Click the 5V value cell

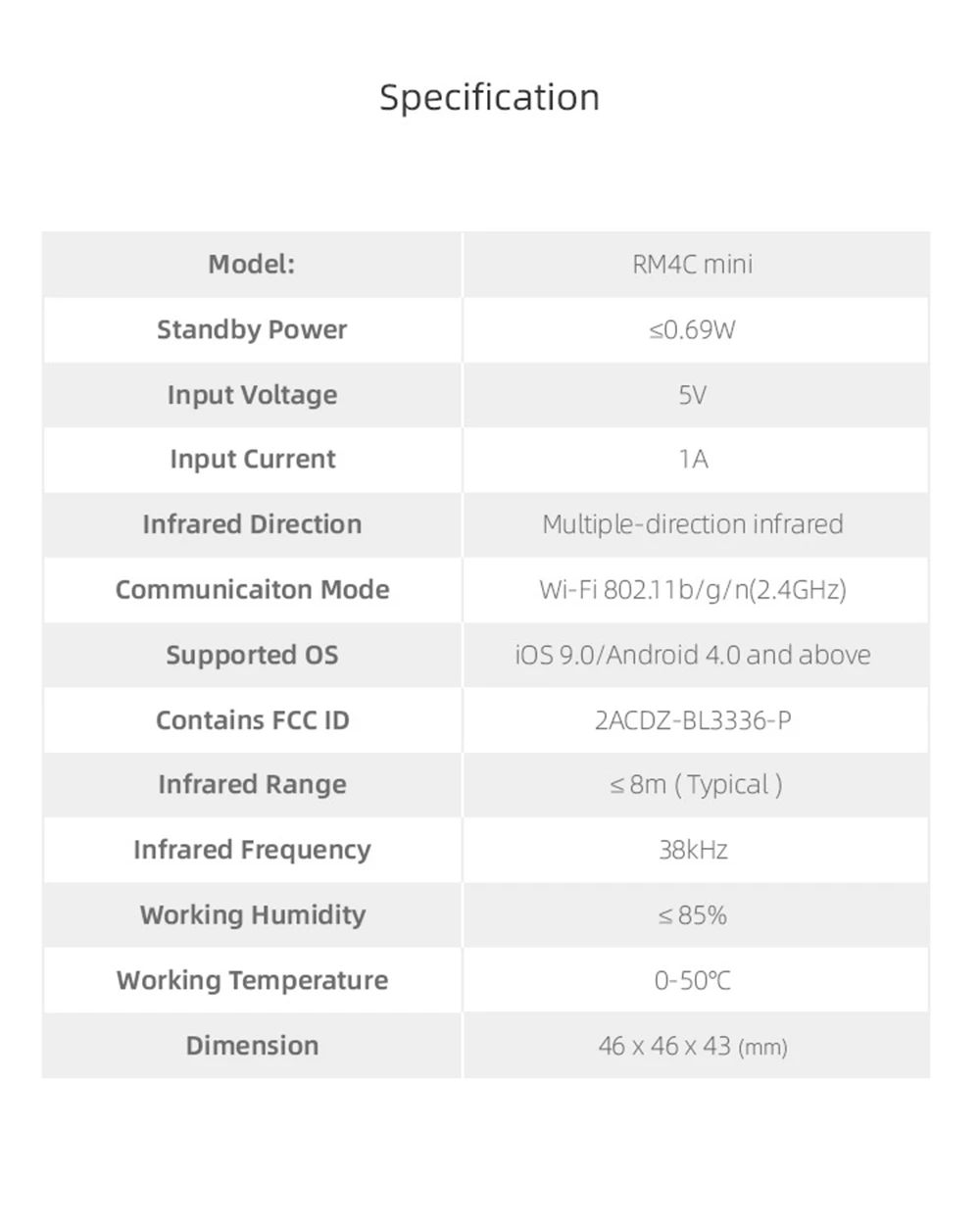(x=696, y=395)
